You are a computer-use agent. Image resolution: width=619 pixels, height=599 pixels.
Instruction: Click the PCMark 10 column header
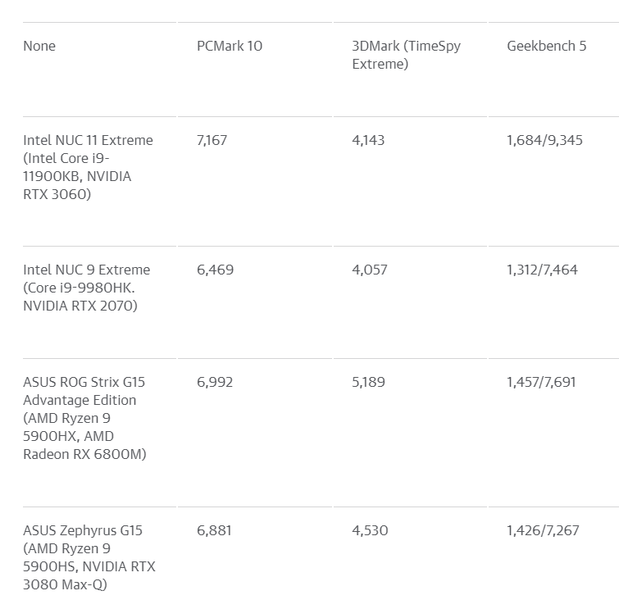tap(229, 46)
